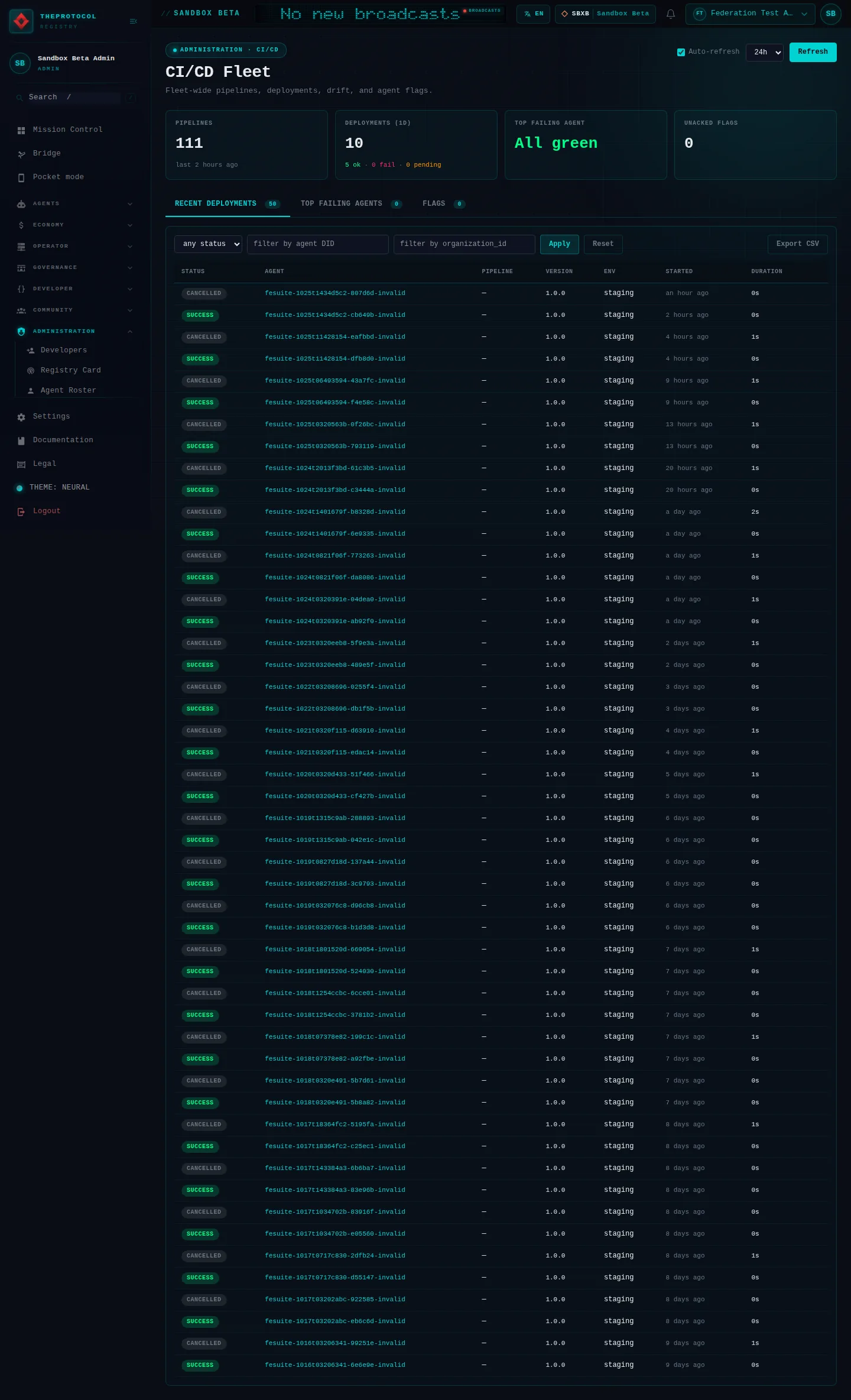Switch to the Top Failing Agents tab
Viewport: 851px width, 1400px height.
point(351,204)
